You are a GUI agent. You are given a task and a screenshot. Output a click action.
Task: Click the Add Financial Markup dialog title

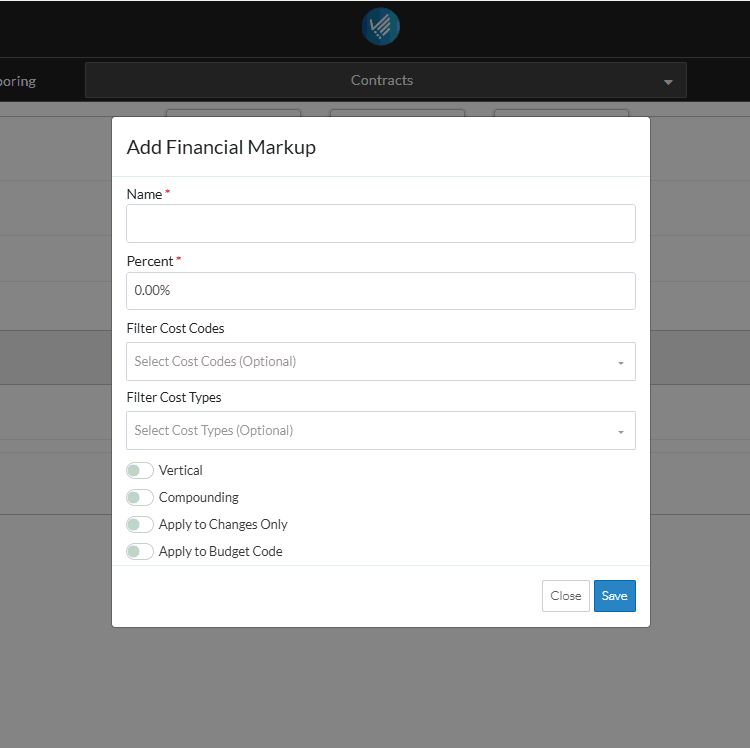(221, 147)
